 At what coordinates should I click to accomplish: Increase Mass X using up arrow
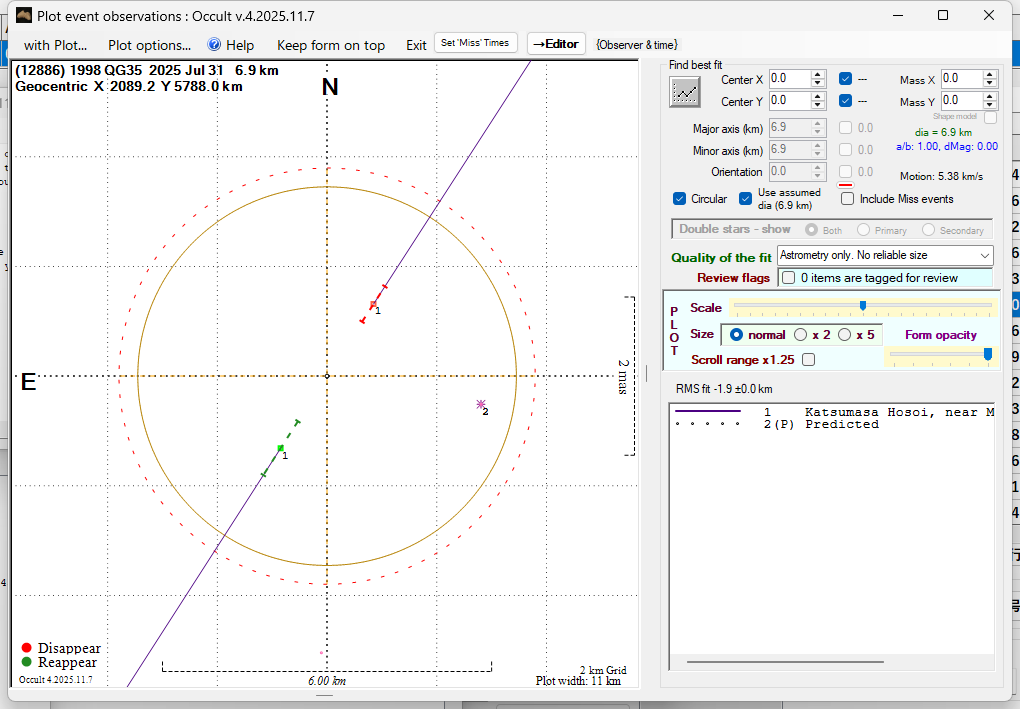pyautogui.click(x=990, y=74)
